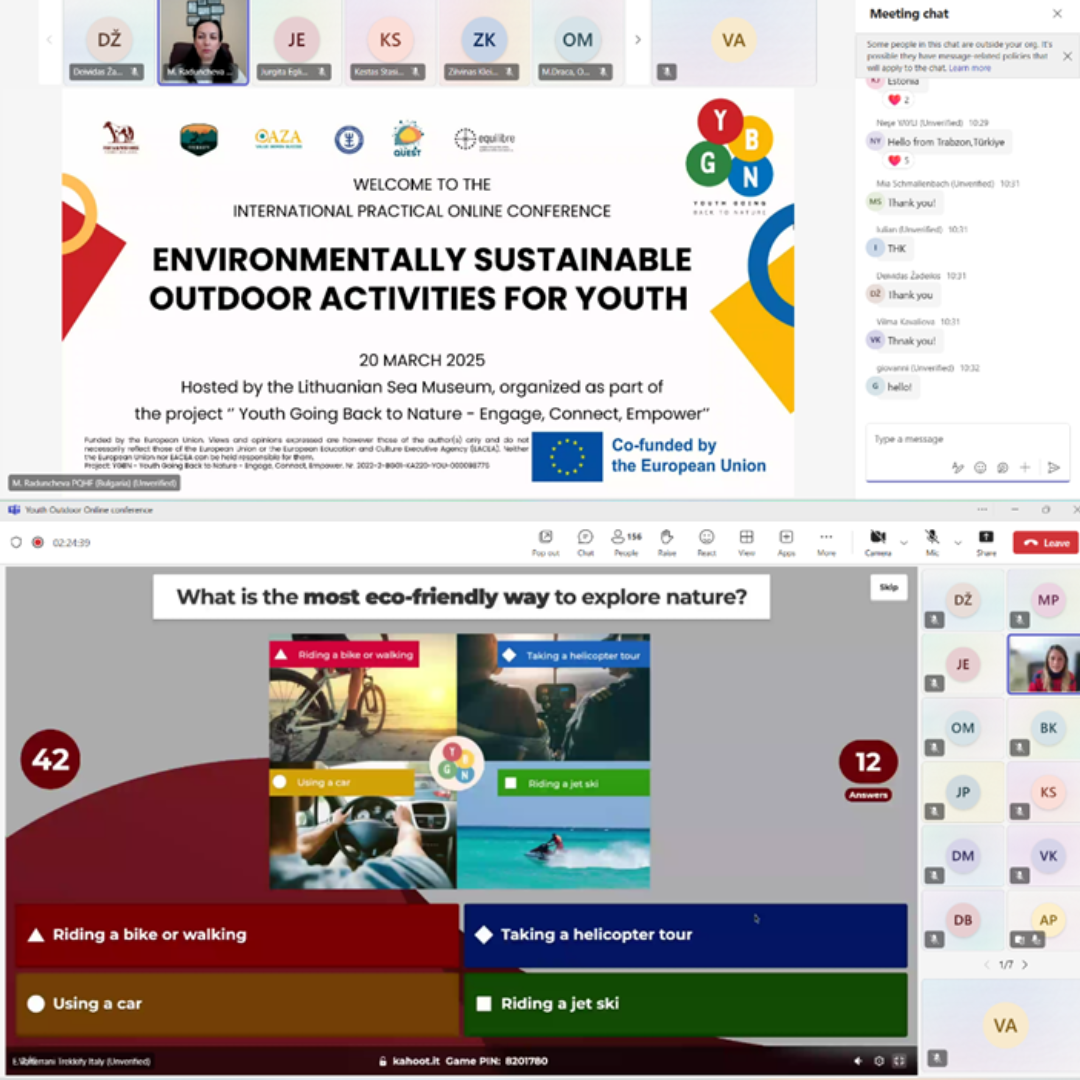This screenshot has height=1080, width=1080.
Task: Select green answer button Riding a jet ski
Action: coord(686,1004)
